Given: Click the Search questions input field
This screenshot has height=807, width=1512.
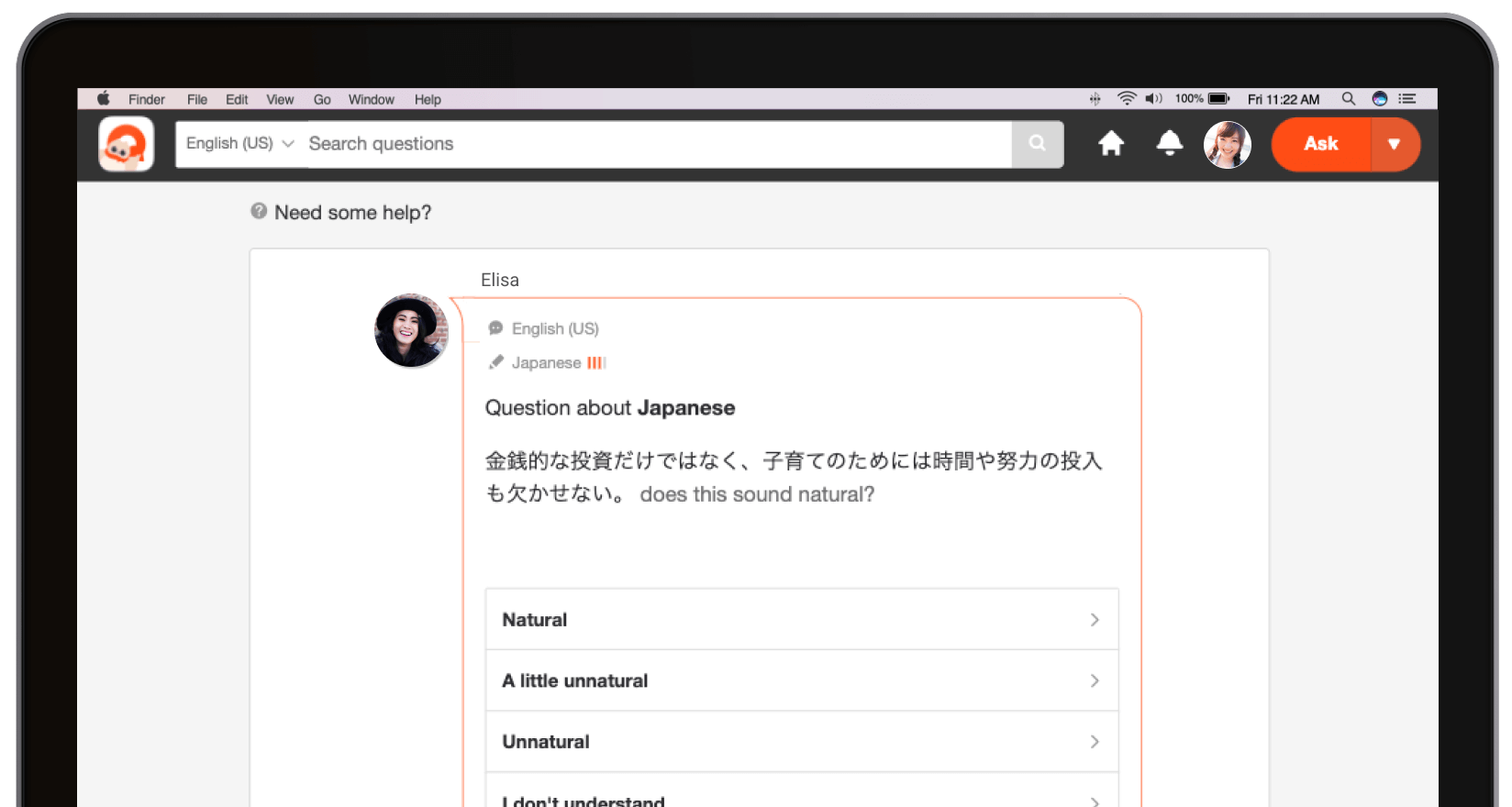Looking at the screenshot, I should [x=656, y=144].
